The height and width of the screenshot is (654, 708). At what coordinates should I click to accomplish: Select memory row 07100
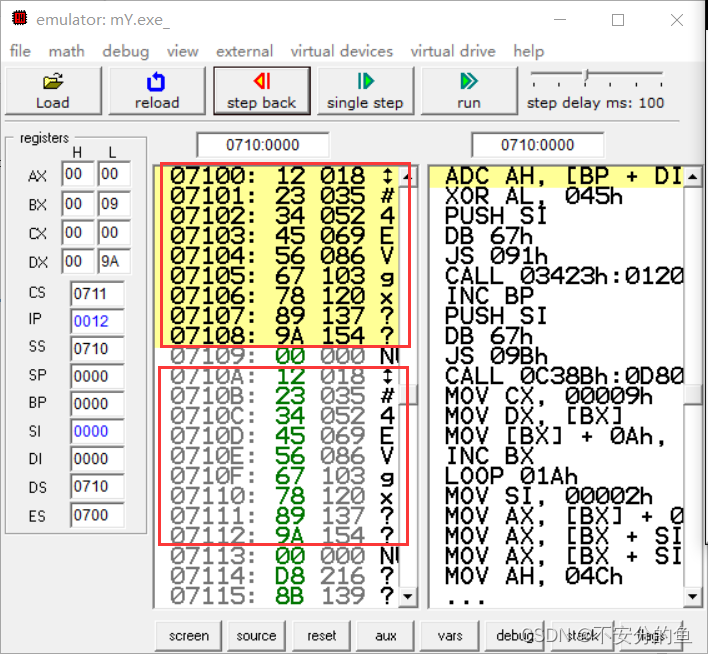279,176
